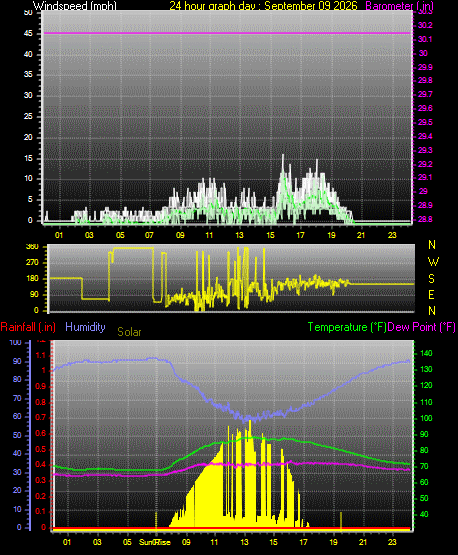Click the Dew Point (°F) legend label
This screenshot has width=458, height=555.
point(421,327)
